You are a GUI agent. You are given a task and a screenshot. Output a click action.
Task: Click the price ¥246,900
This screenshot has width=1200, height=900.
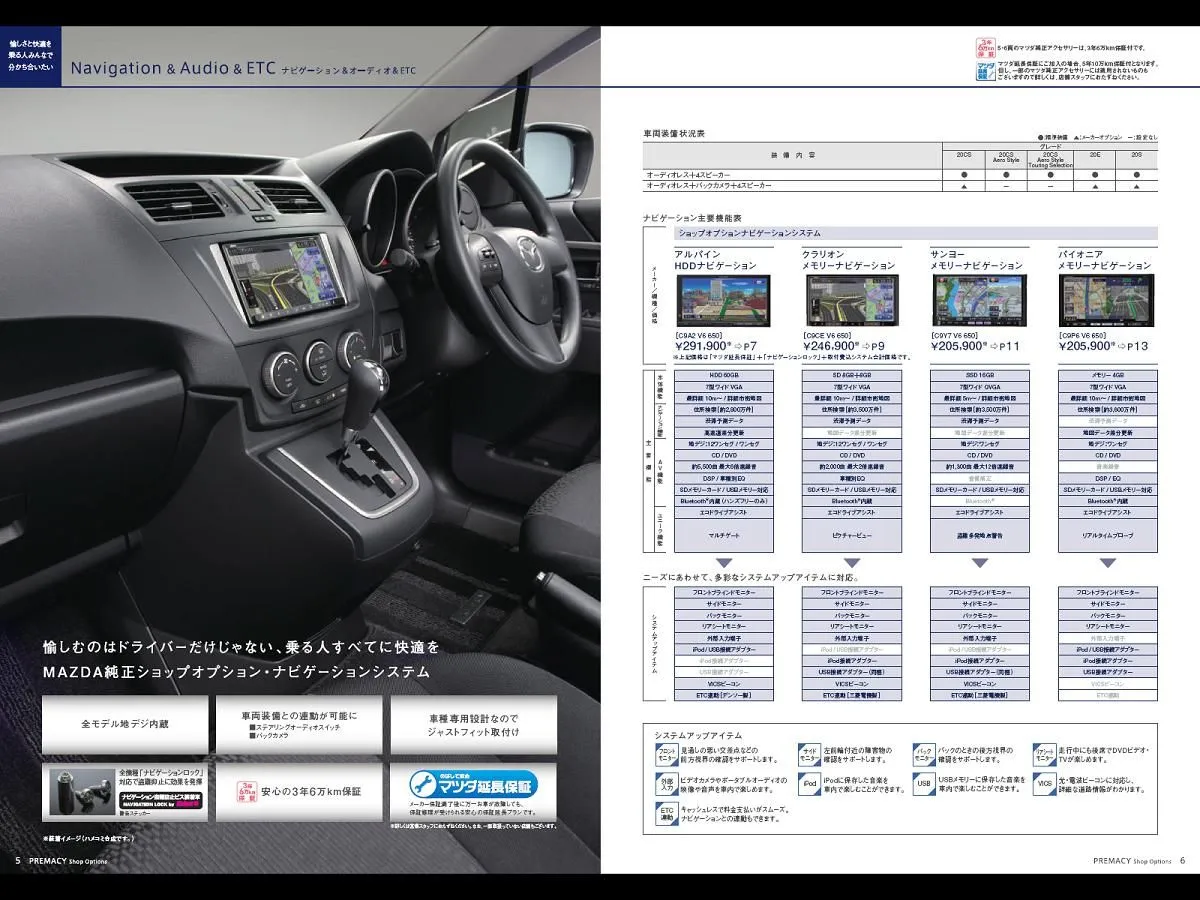click(827, 345)
